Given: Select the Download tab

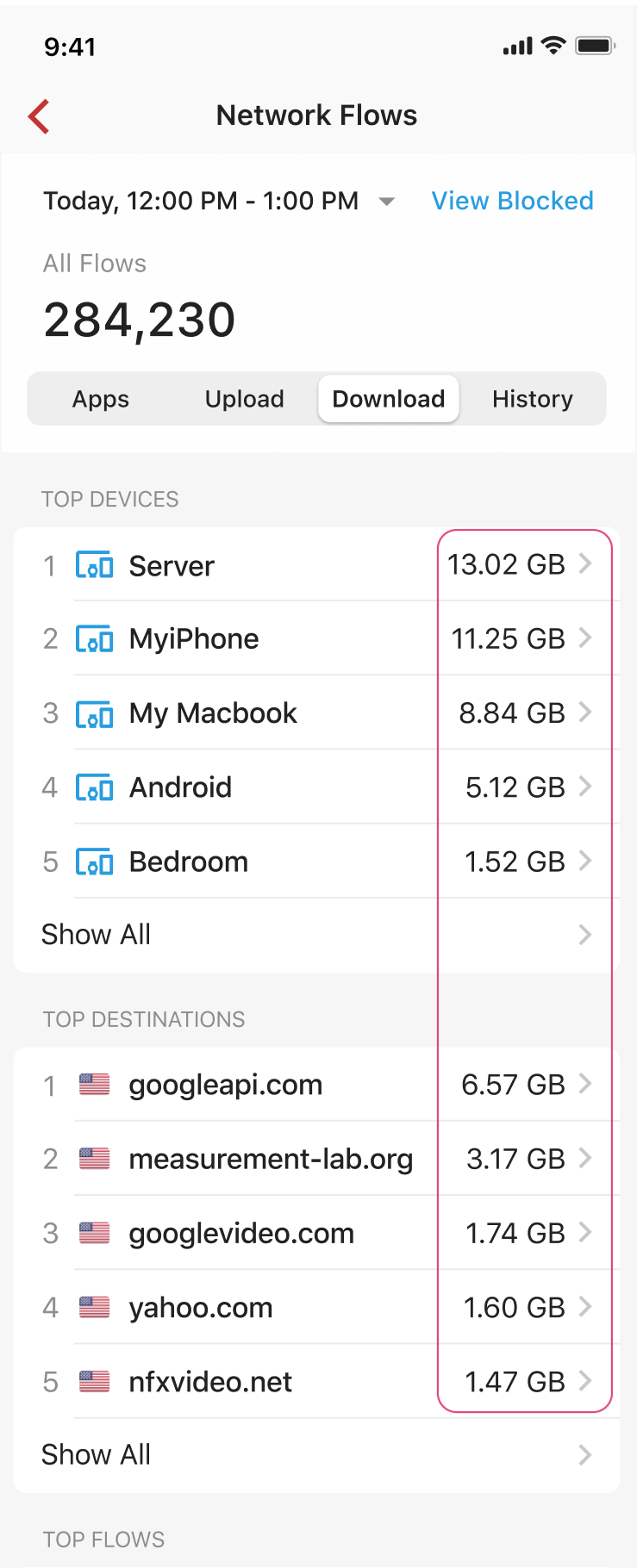Looking at the screenshot, I should tap(389, 399).
